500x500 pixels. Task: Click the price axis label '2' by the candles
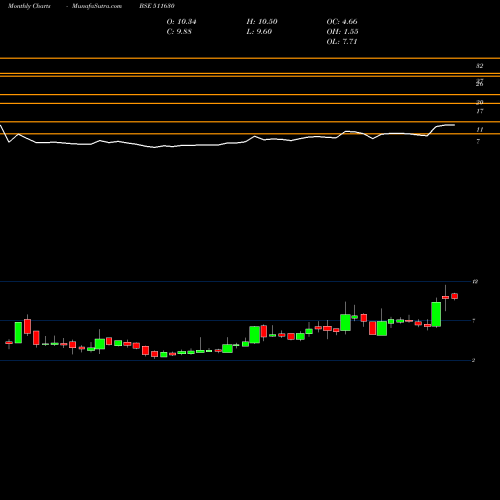[x=473, y=360]
